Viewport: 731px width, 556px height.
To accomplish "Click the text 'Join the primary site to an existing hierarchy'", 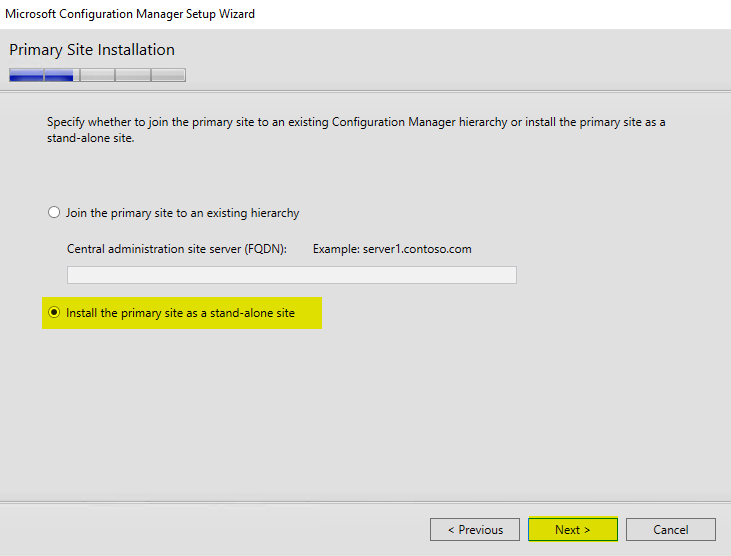I will [182, 213].
